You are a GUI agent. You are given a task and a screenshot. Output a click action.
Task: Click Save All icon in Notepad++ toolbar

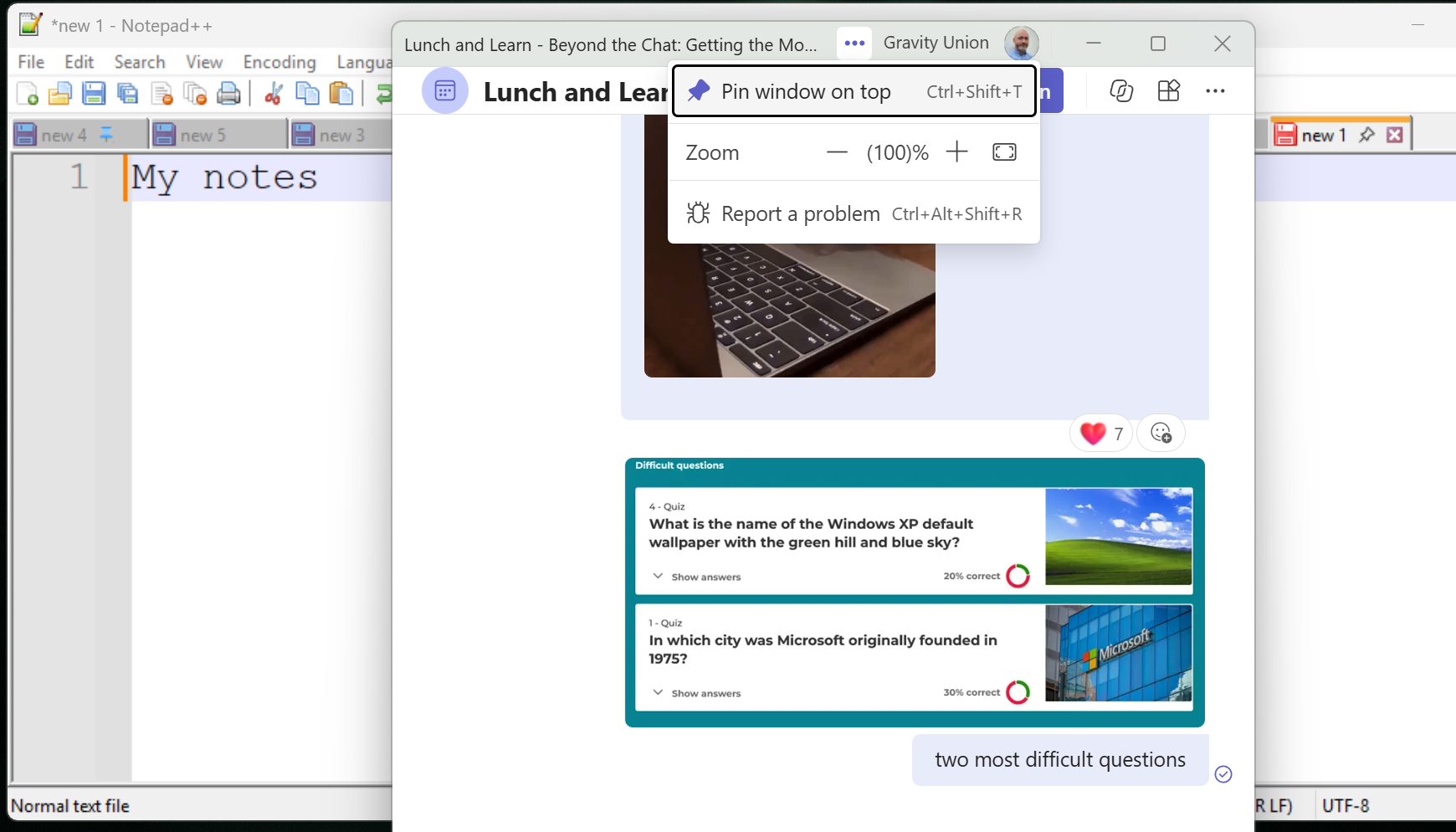(127, 94)
